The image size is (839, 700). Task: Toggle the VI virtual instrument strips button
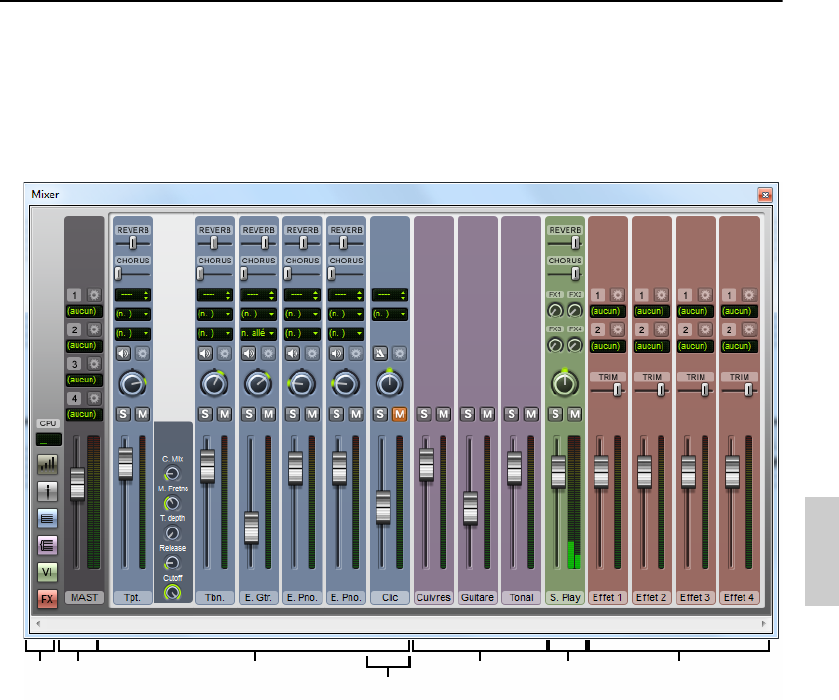48,572
